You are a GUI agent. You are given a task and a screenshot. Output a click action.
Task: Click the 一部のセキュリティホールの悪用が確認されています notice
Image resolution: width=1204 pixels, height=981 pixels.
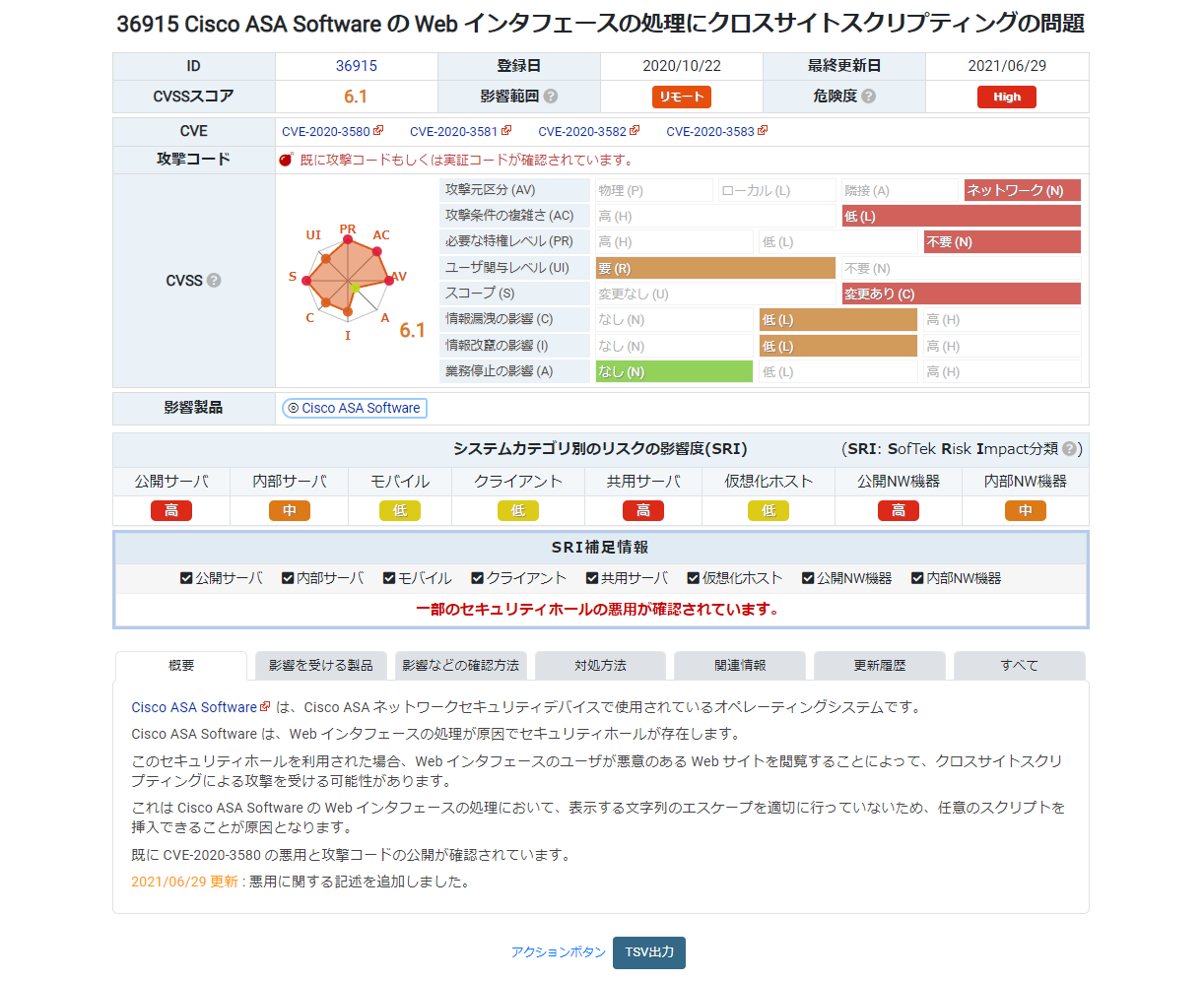click(598, 609)
